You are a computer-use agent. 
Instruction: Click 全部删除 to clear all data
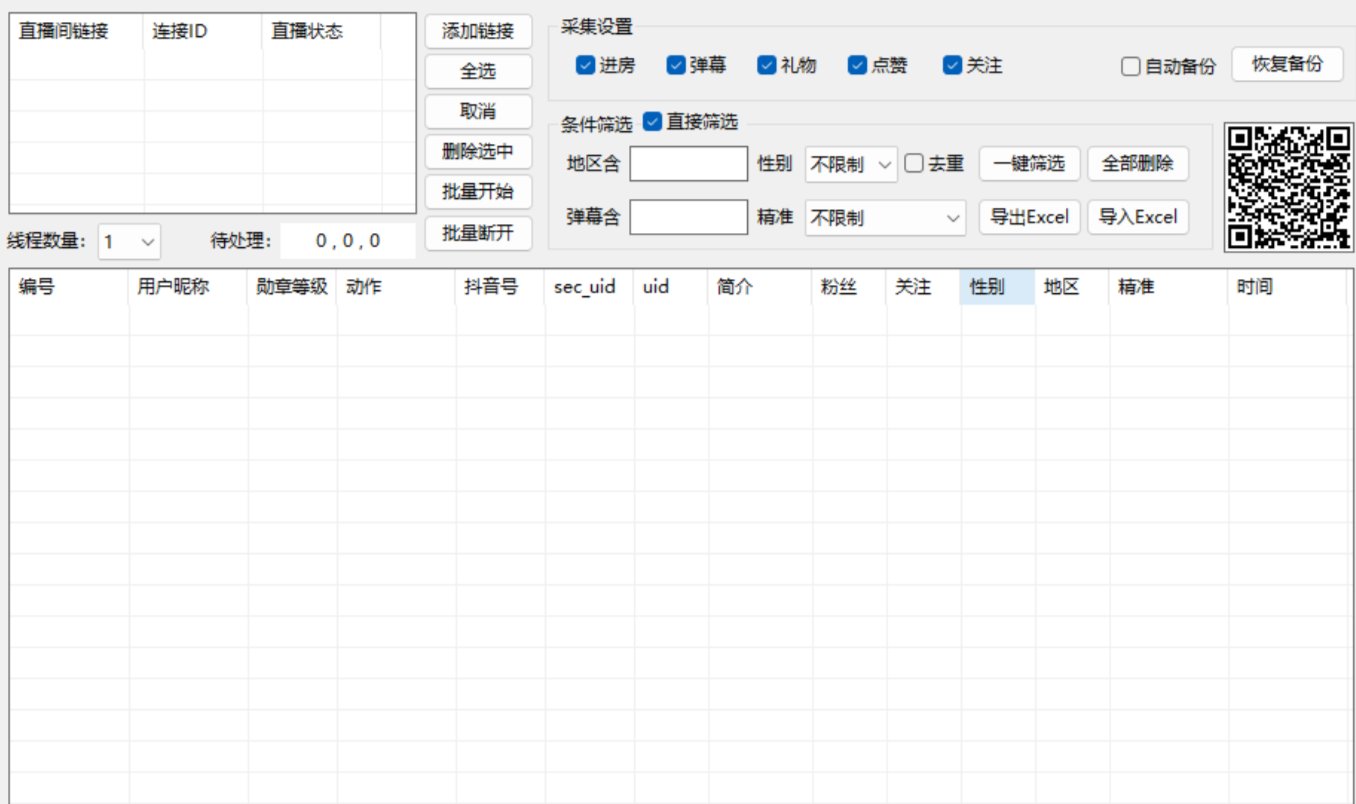pos(1138,163)
